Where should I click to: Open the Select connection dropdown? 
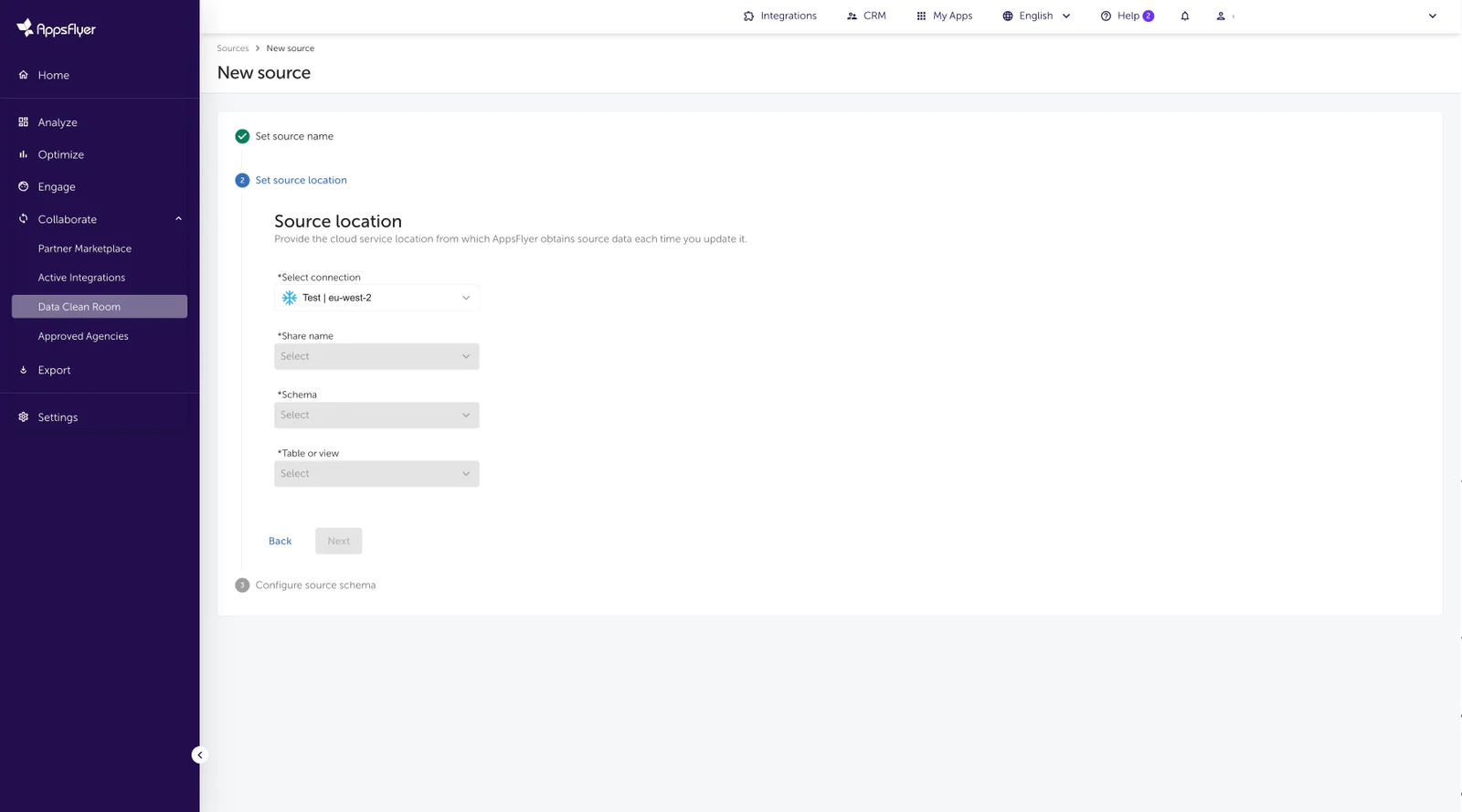coord(376,298)
